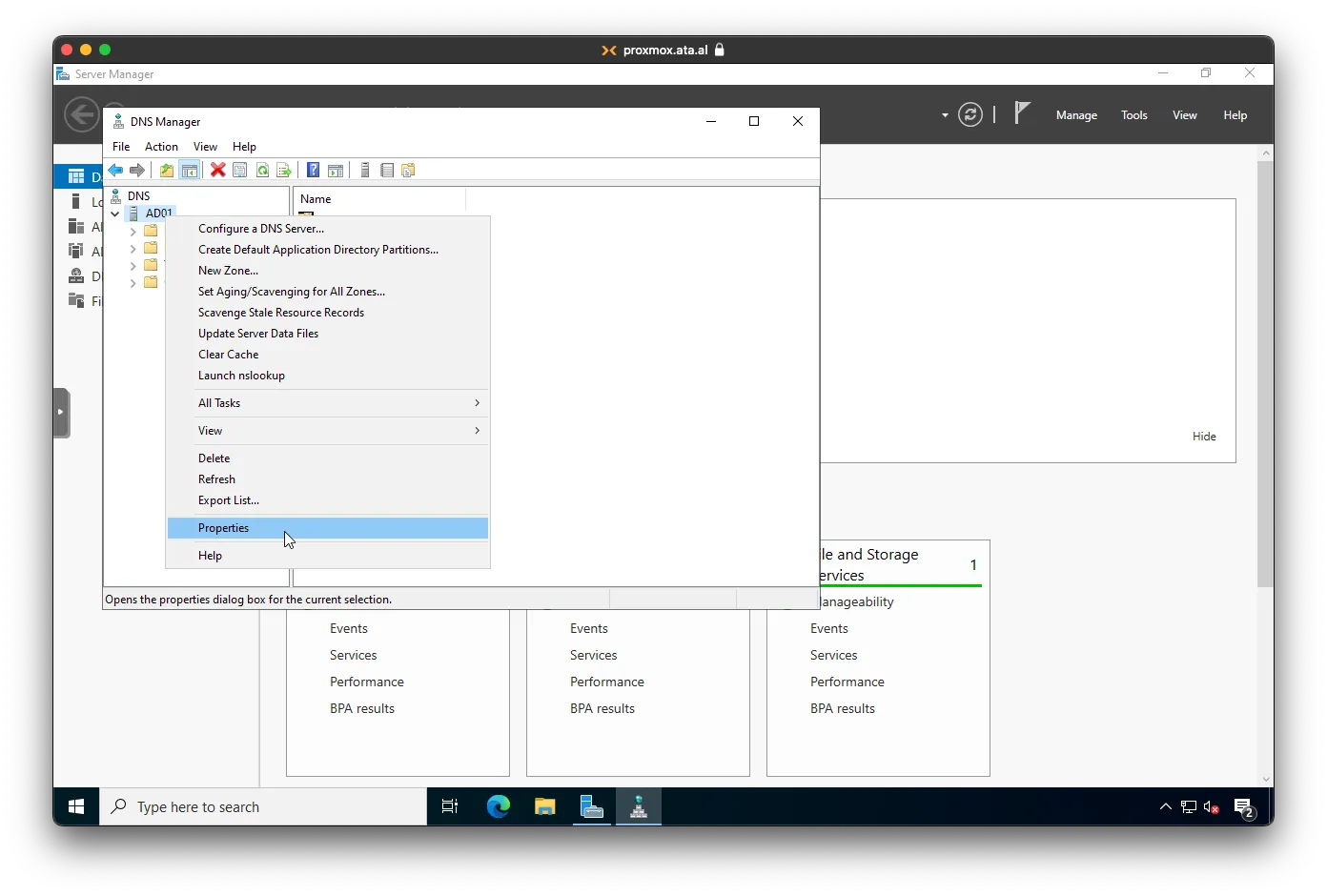
Task: Click the server tower icon in DNS toolbar
Action: click(x=365, y=171)
